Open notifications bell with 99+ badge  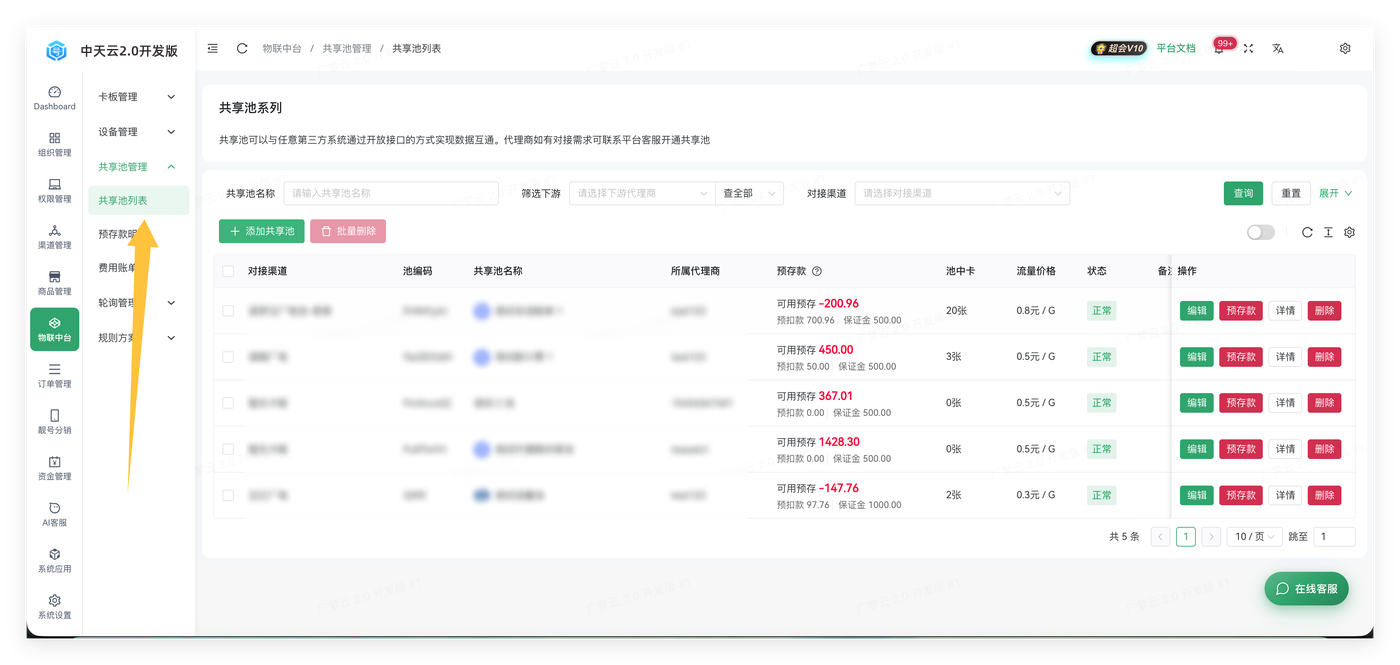coord(1219,48)
